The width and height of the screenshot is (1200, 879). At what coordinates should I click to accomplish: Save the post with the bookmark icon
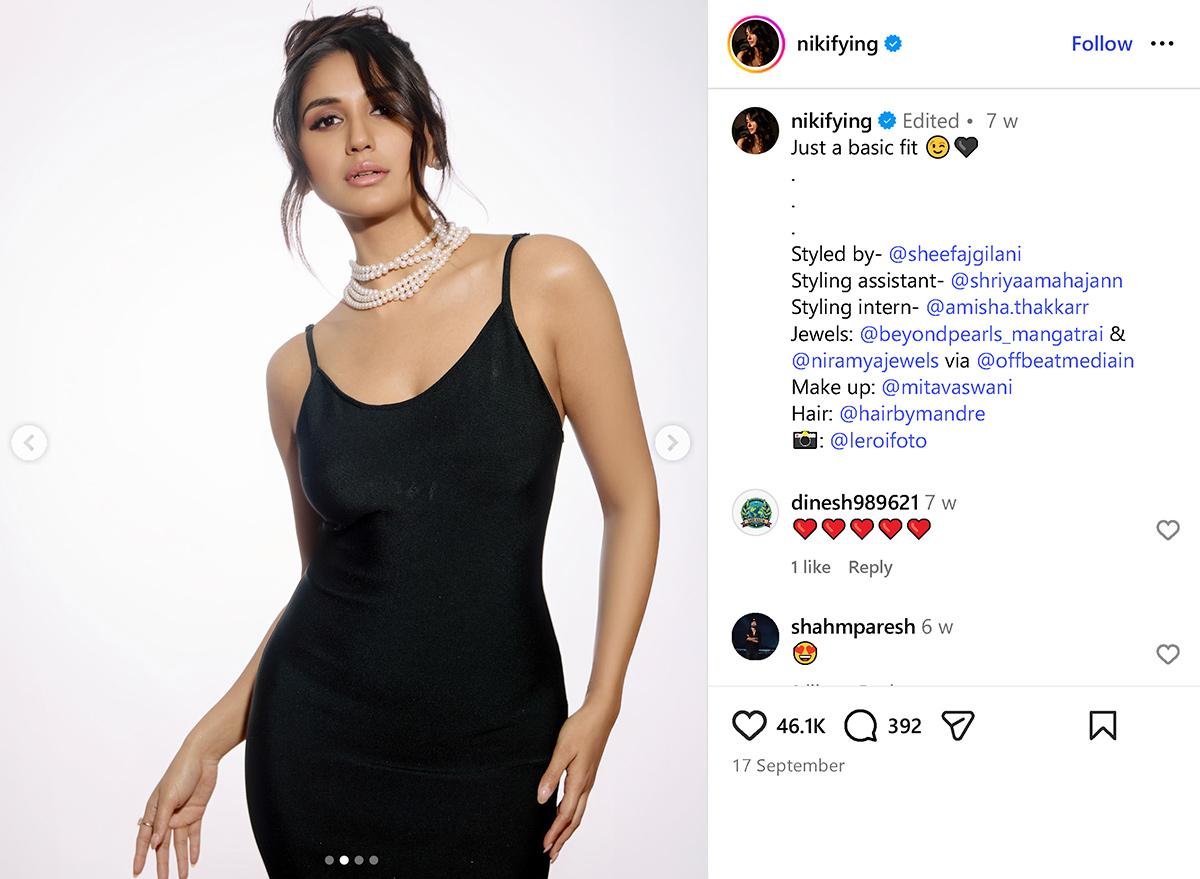1102,725
